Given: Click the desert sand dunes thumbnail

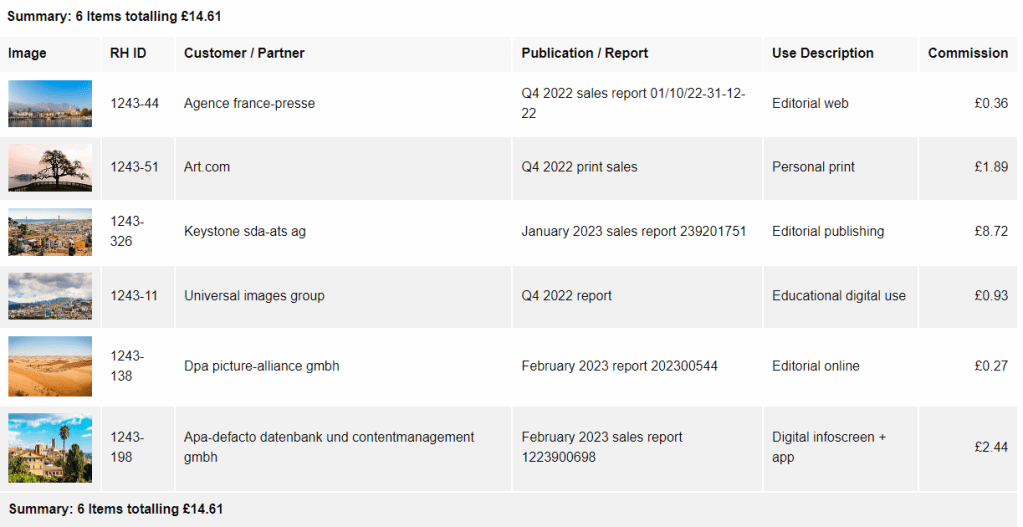Looking at the screenshot, I should pos(50,366).
